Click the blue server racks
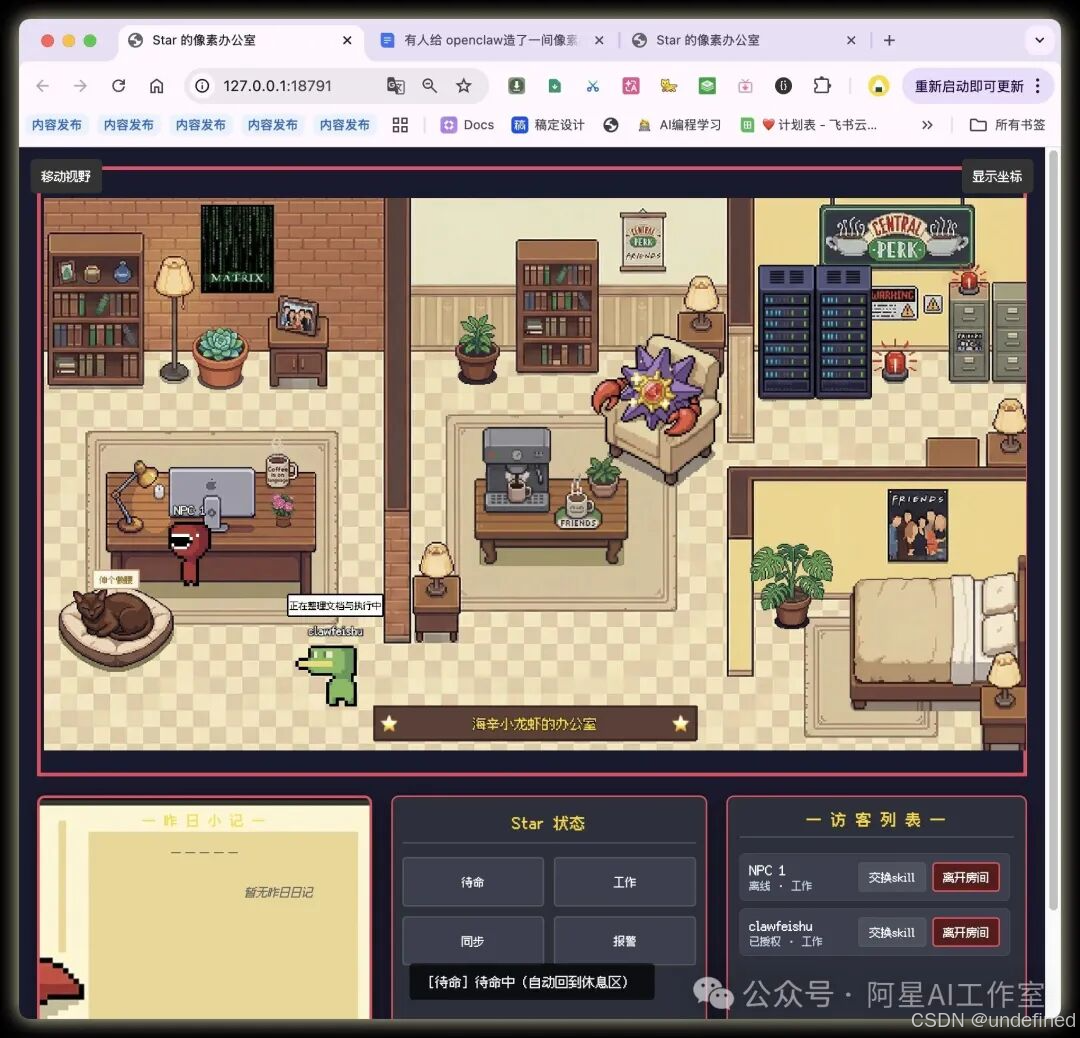This screenshot has width=1080, height=1038. click(815, 332)
